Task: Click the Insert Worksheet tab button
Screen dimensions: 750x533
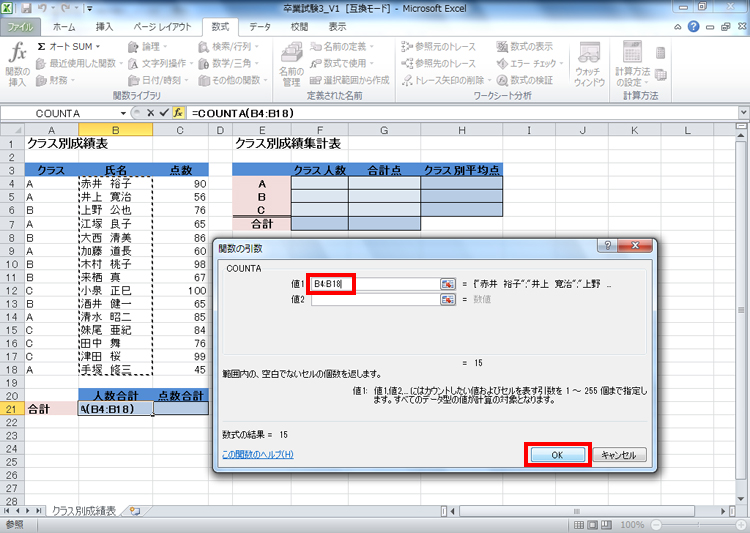Action: tap(135, 511)
